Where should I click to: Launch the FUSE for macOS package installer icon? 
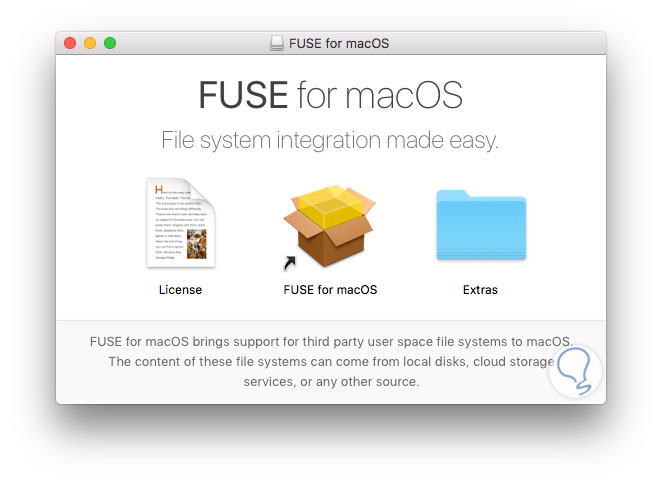(329, 227)
